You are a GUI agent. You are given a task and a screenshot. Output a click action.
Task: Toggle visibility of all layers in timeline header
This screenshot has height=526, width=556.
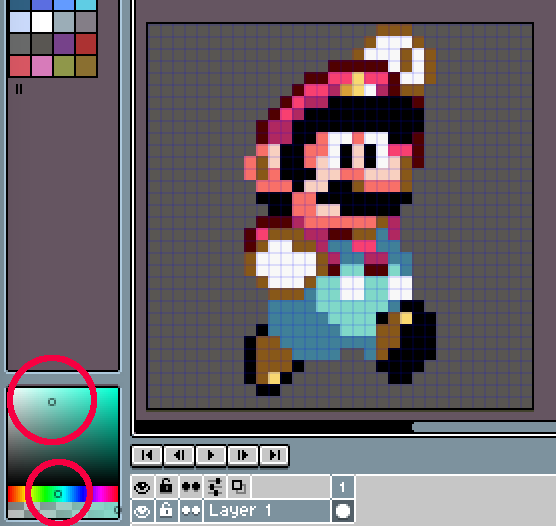coord(142,487)
